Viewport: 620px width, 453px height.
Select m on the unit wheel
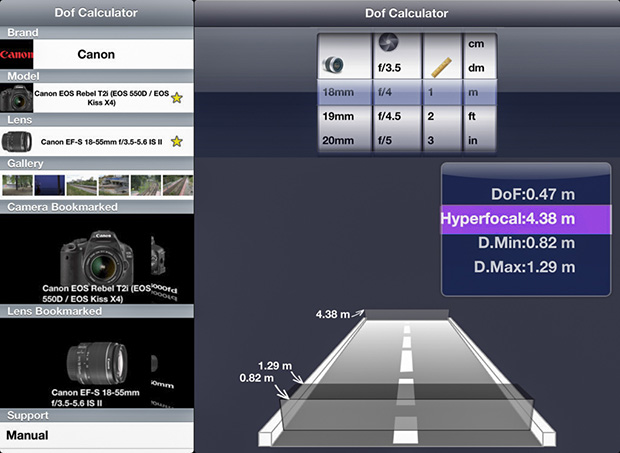[x=473, y=92]
